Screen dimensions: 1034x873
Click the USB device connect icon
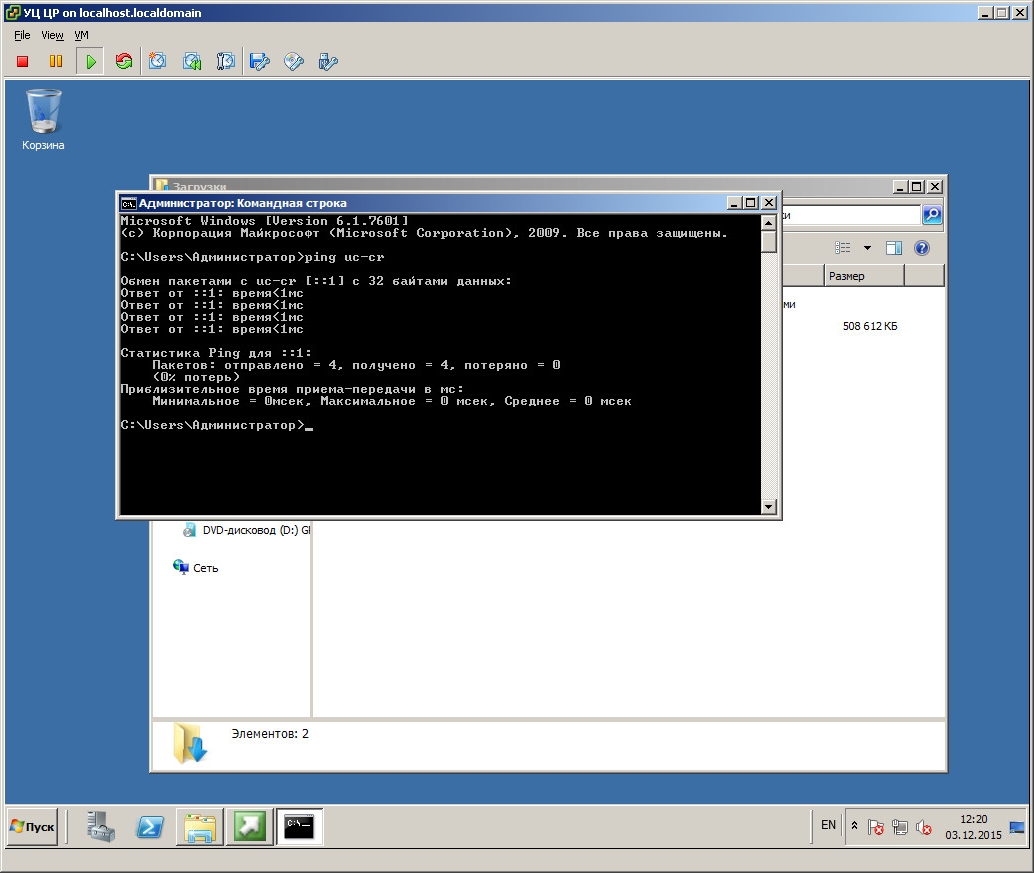point(328,62)
